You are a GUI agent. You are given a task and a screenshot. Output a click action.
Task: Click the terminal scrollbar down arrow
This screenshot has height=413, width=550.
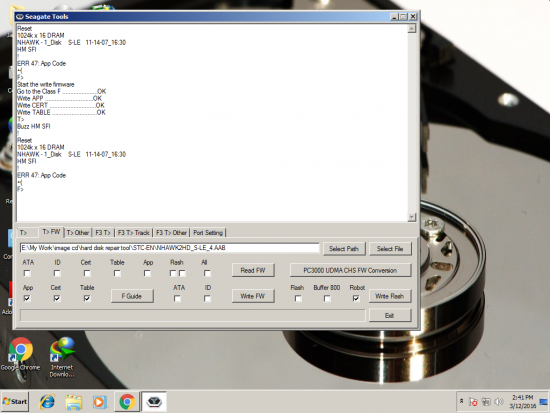tap(412, 217)
